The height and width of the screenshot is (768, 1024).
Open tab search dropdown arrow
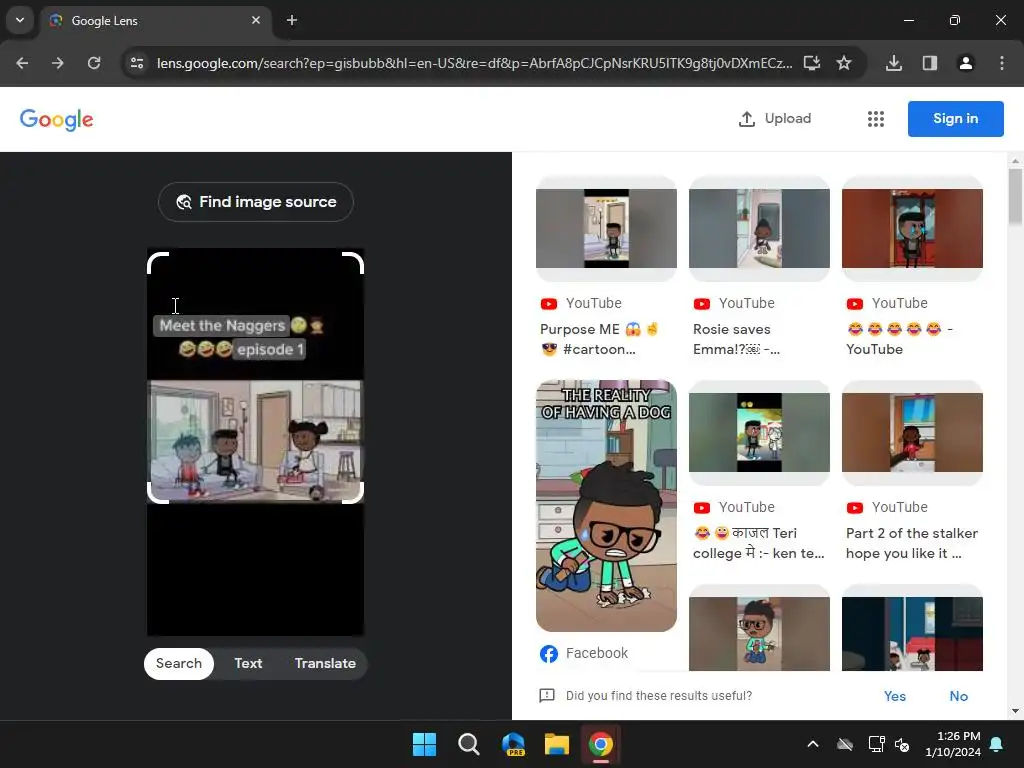tap(20, 20)
